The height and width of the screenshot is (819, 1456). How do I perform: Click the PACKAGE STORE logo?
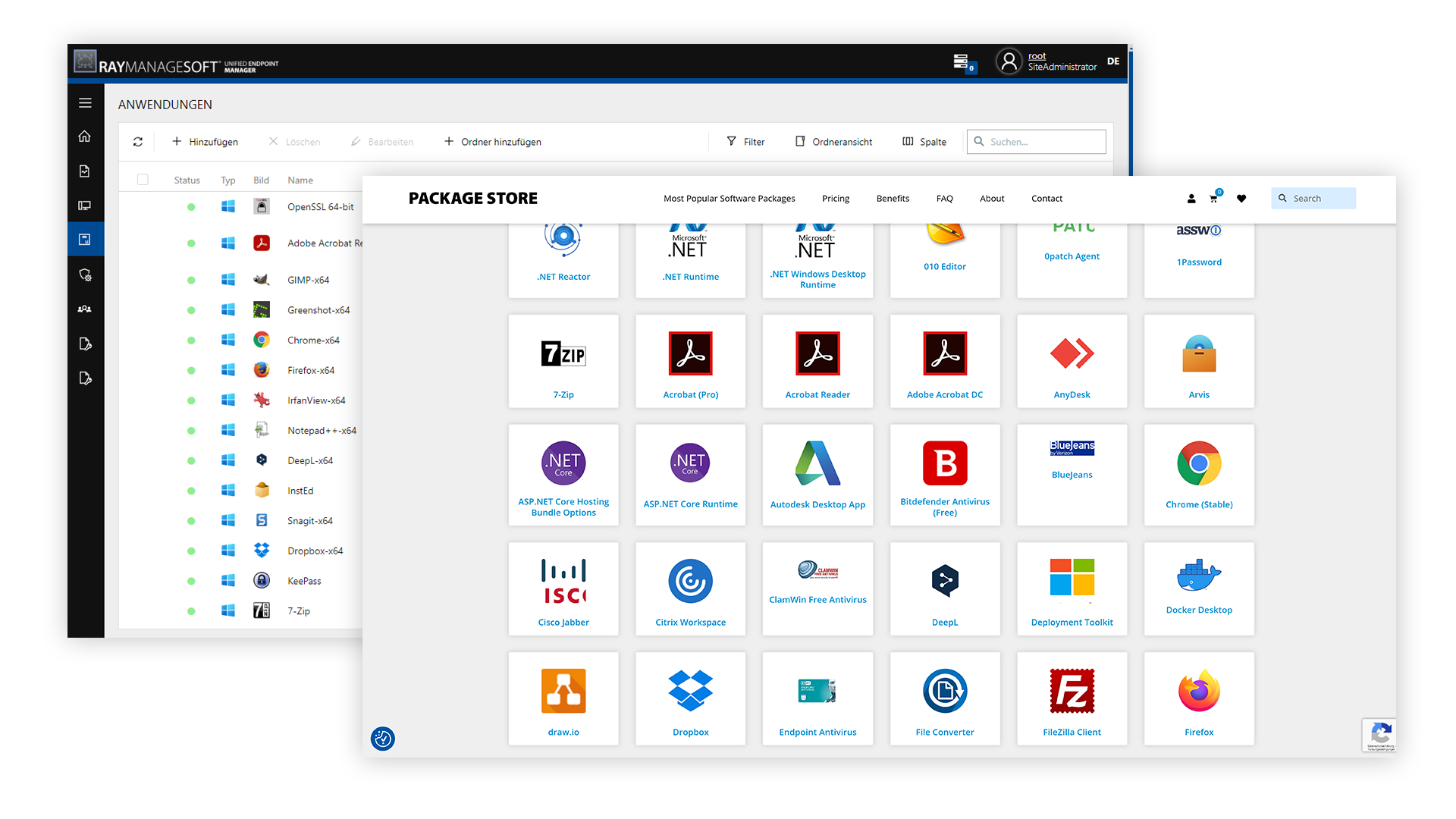(x=472, y=198)
